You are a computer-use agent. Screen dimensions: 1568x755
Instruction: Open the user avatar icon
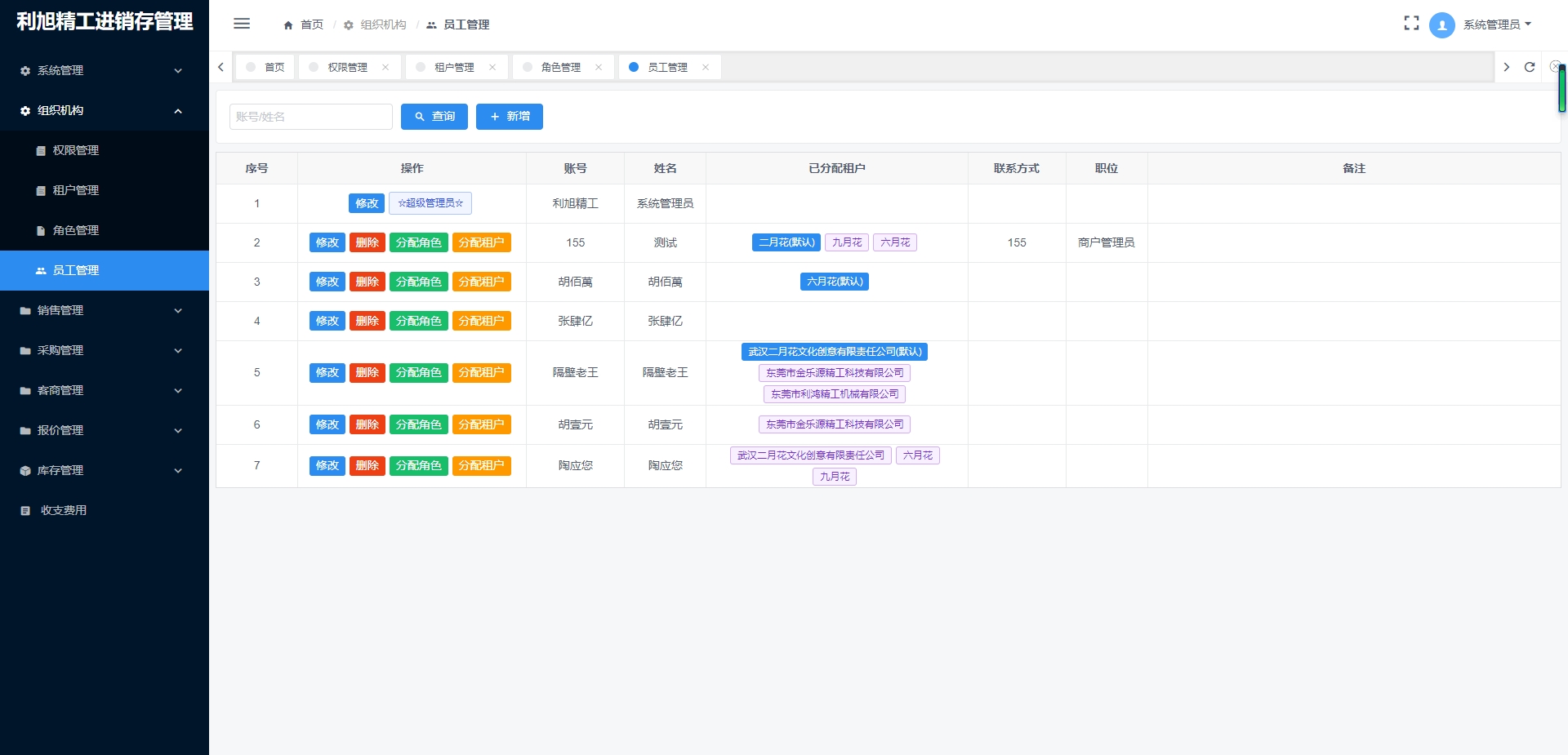tap(1442, 25)
